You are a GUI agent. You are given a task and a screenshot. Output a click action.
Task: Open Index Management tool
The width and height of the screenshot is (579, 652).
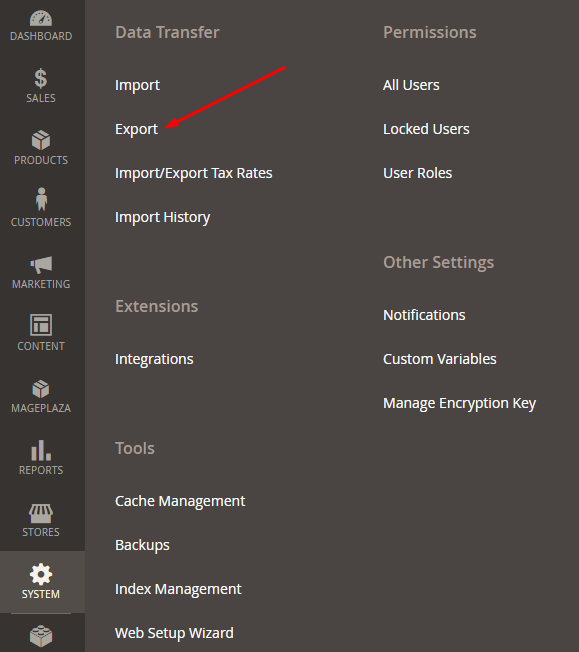178,589
